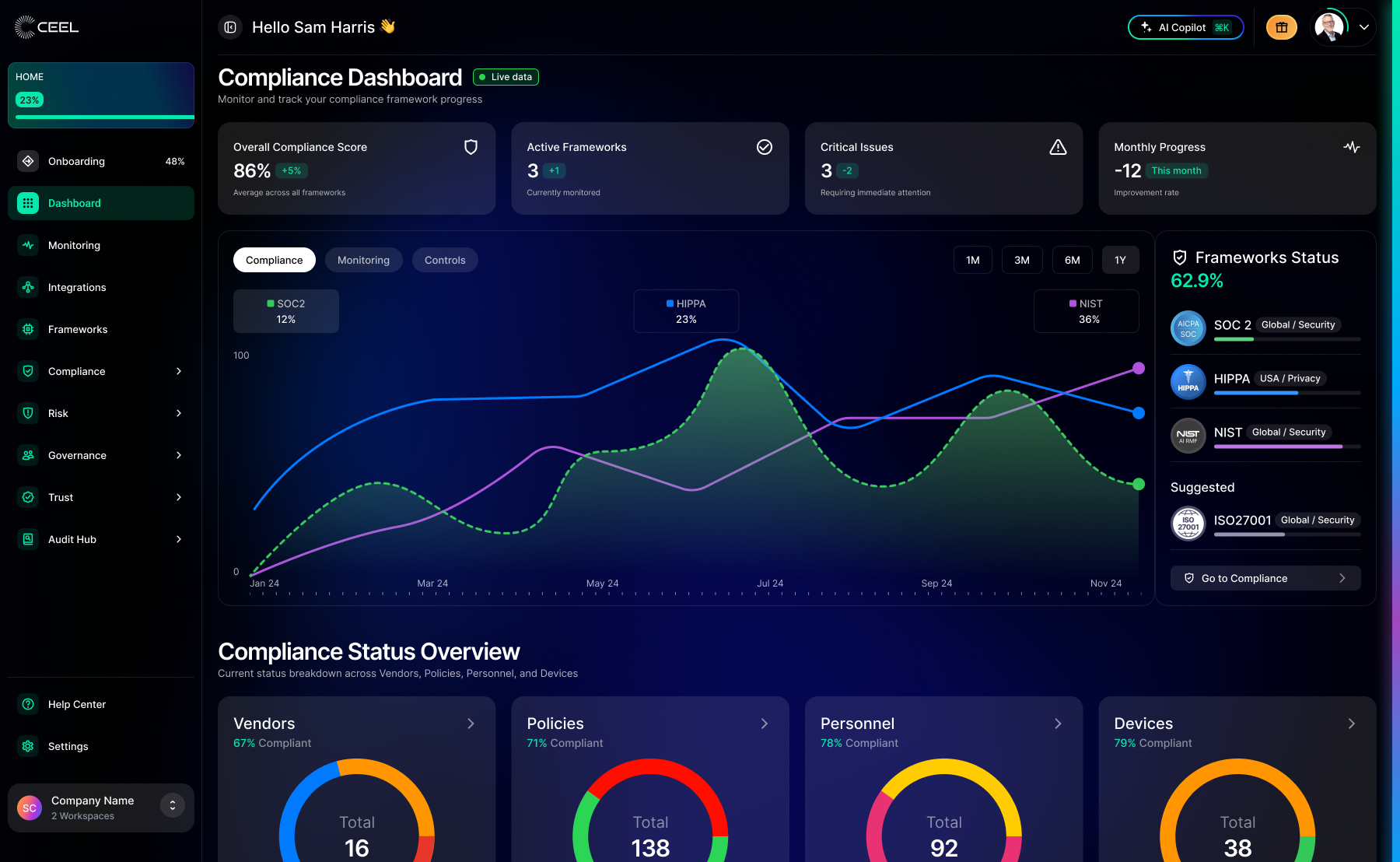Click the NIST AI RMF framework logo
The width and height of the screenshot is (1400, 862).
[1188, 436]
